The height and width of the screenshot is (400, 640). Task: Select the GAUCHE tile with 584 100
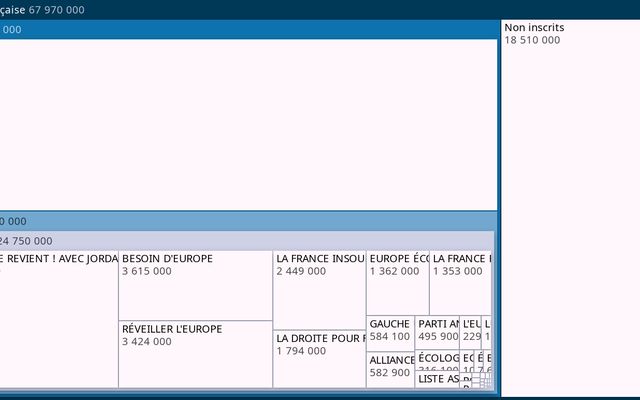click(390, 331)
